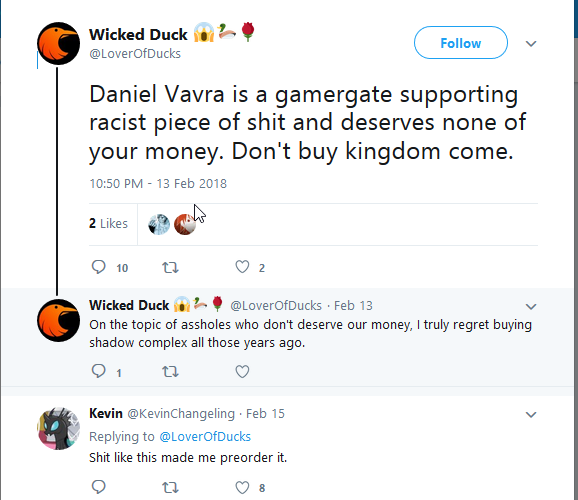Click reply icon on main Daniel Vavra tweet
578x500 pixels.
[98, 267]
